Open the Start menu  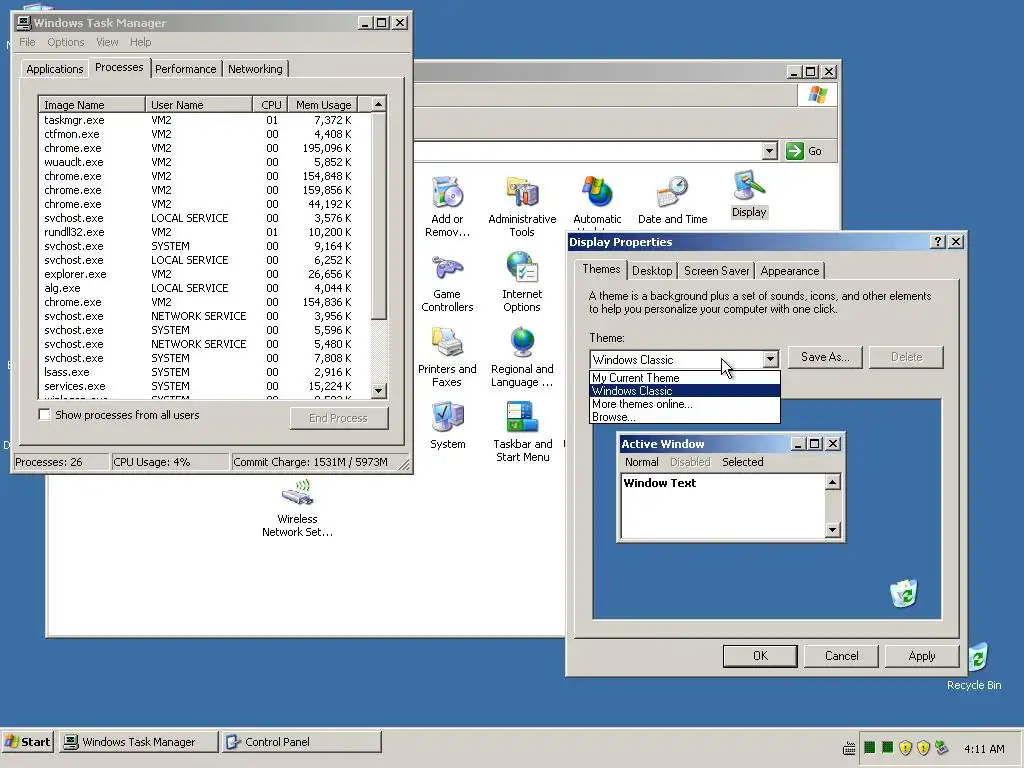tap(27, 742)
